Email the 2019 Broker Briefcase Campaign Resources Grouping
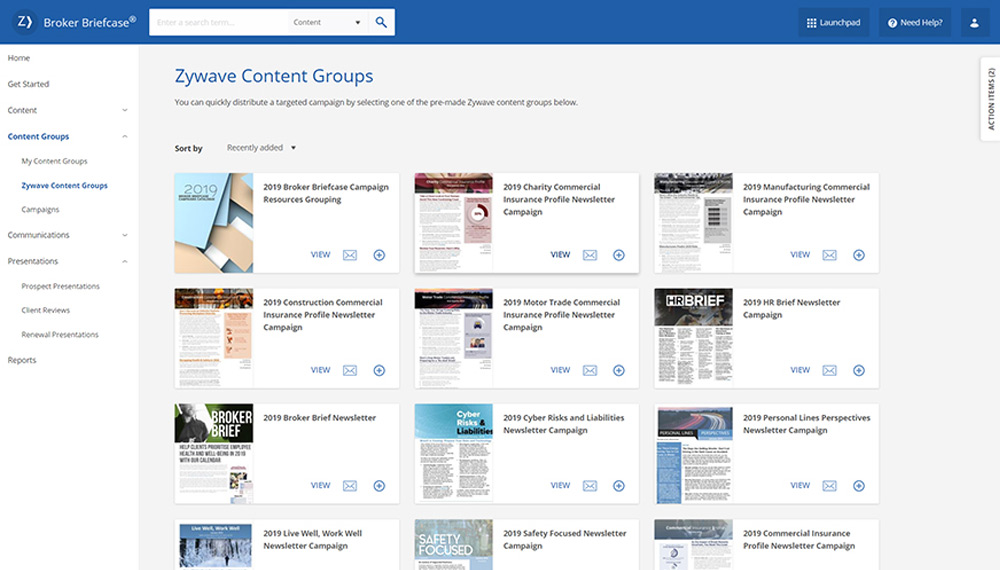The height and width of the screenshot is (570, 1000). click(350, 255)
